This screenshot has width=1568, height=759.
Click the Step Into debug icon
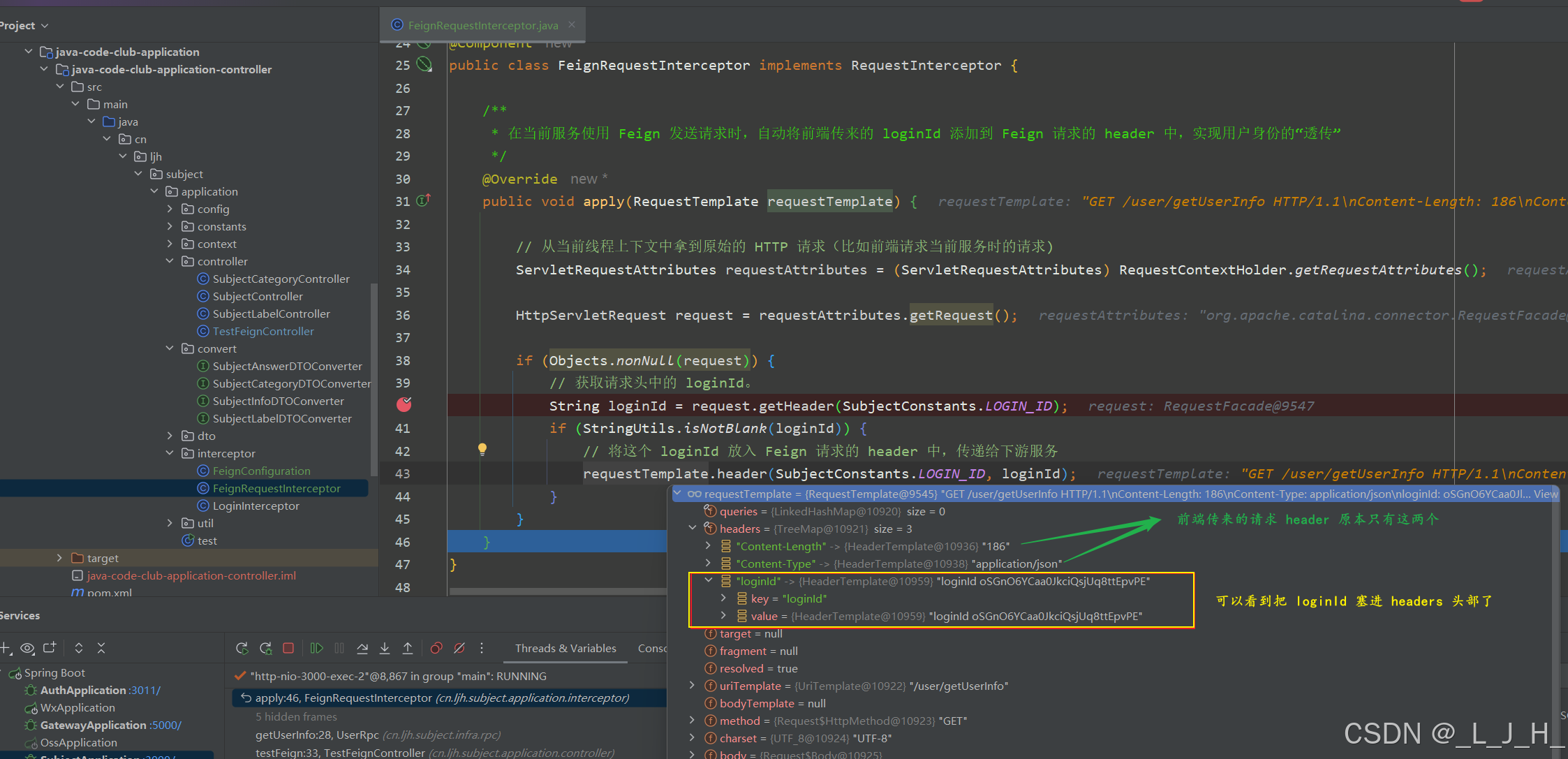[x=385, y=648]
